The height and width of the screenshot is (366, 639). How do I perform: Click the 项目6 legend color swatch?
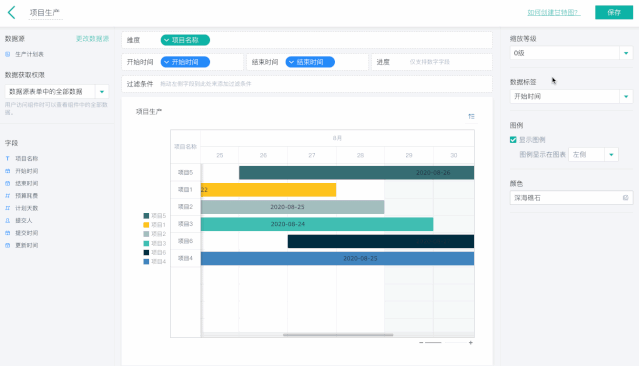[146, 252]
